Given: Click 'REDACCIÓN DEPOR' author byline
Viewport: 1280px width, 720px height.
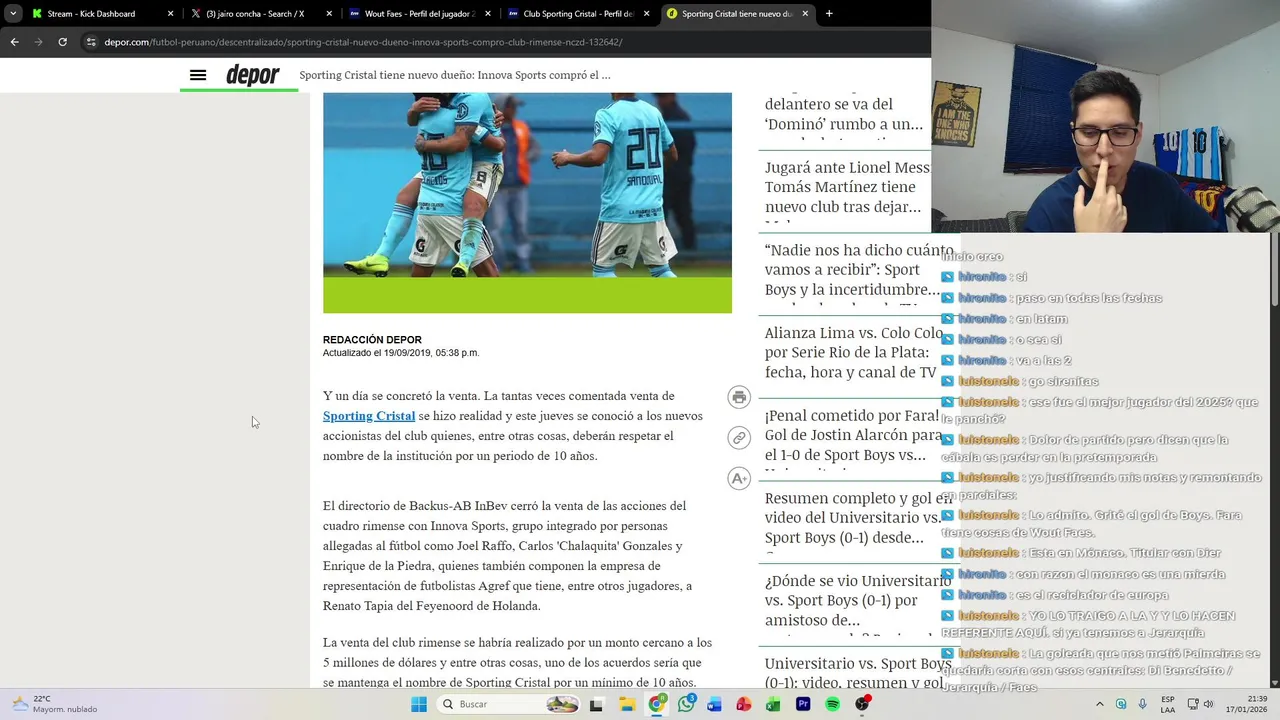Looking at the screenshot, I should pos(372,340).
